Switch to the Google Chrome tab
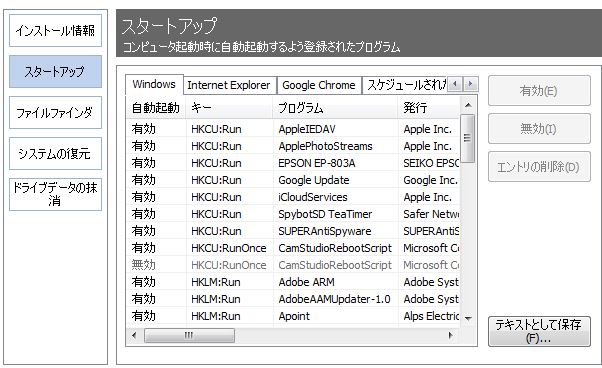Viewport: 602px width, 368px height. pos(319,85)
